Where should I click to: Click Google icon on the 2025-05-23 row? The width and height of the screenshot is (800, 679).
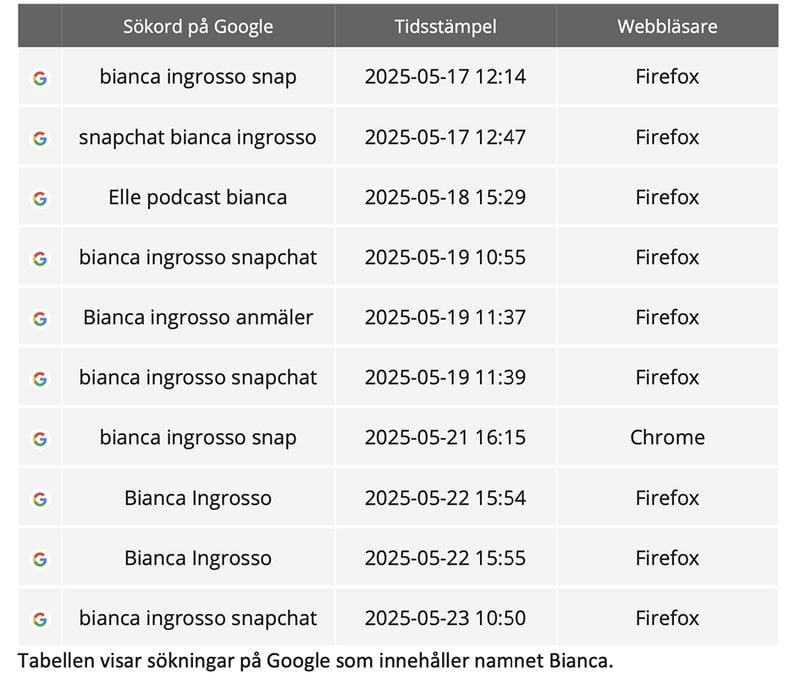click(x=40, y=619)
